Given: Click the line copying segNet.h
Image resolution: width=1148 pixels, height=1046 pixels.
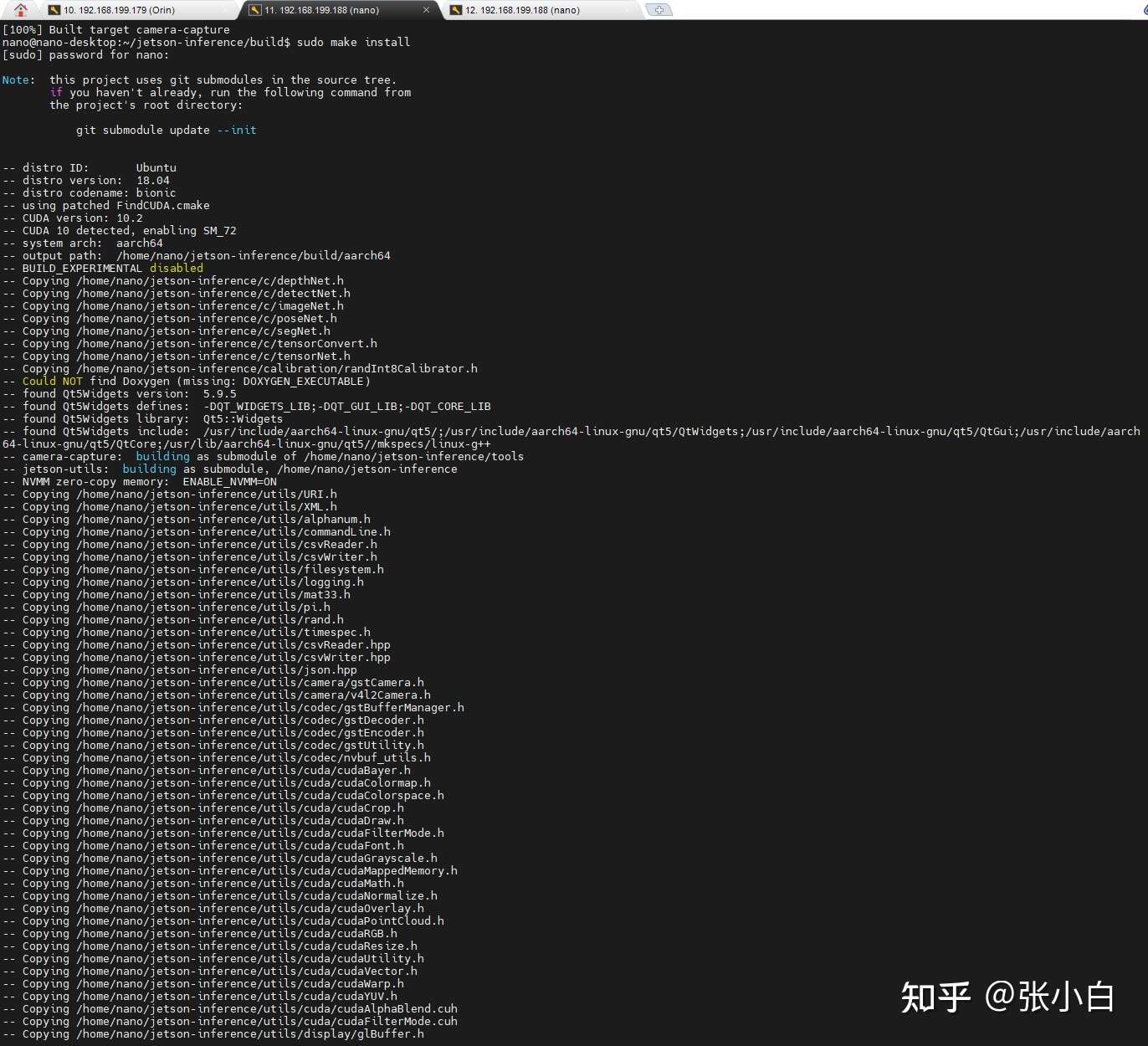Looking at the screenshot, I should [167, 331].
